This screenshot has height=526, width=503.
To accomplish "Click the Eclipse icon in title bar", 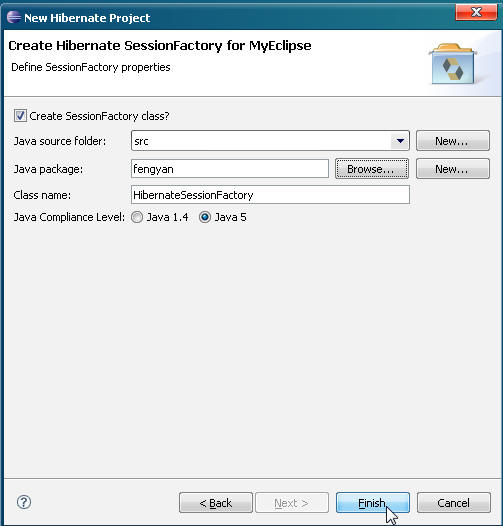I will [x=14, y=17].
